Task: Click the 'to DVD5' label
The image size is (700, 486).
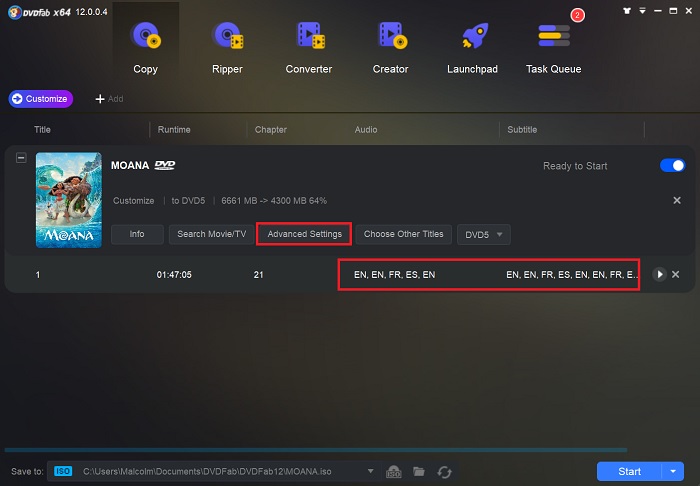Action: tap(188, 201)
